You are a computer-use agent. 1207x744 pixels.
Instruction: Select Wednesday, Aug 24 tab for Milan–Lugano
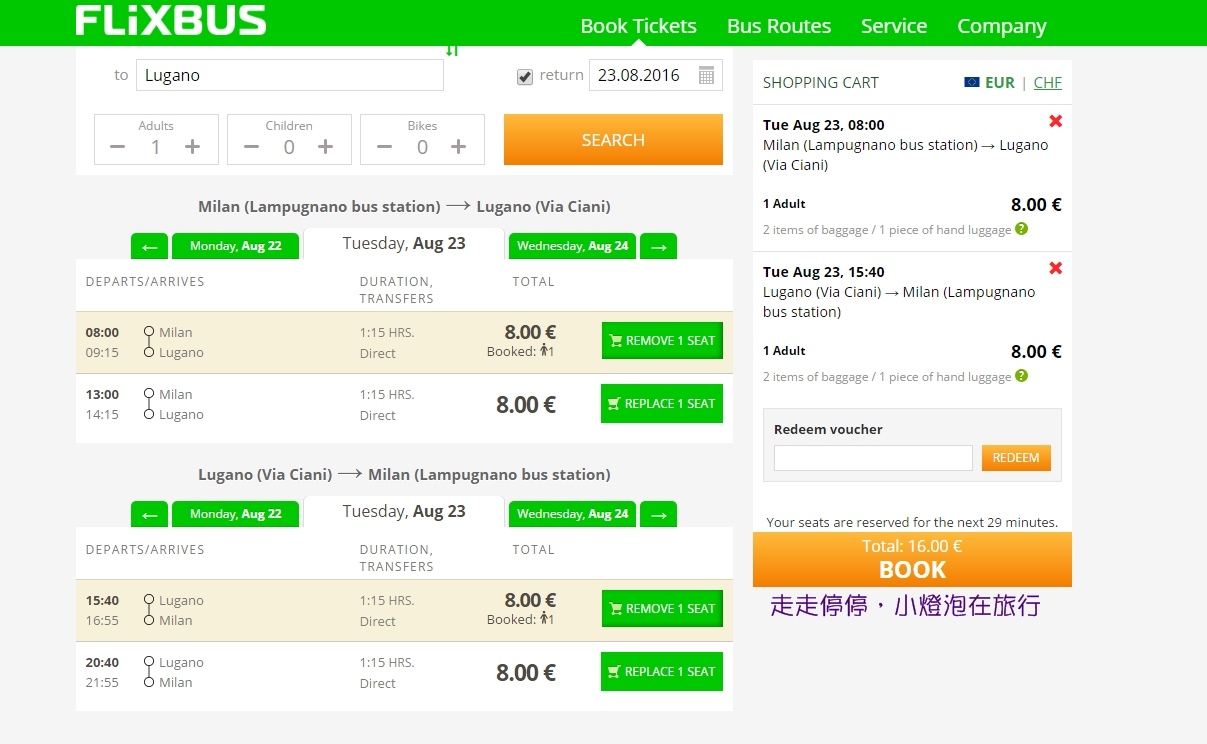(x=572, y=246)
